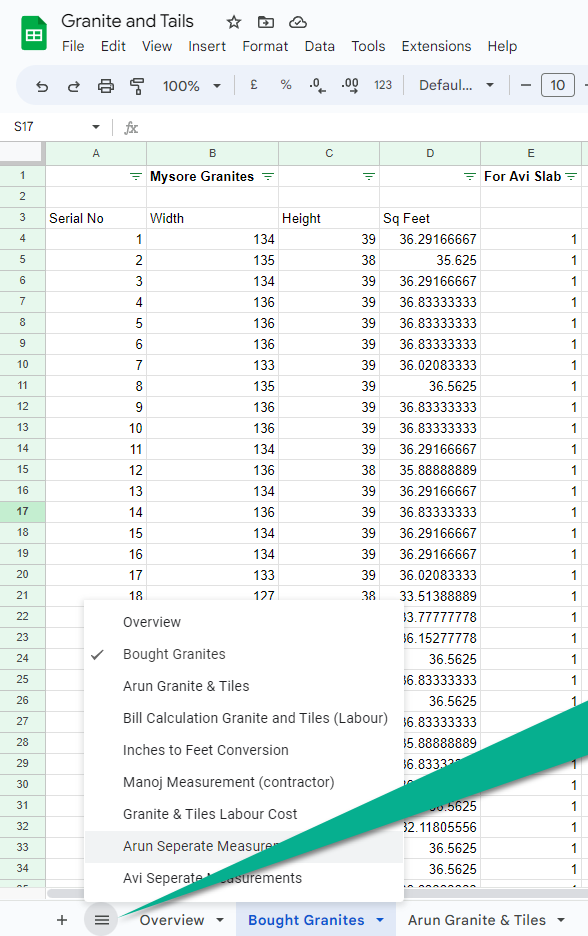Decrease font size with minus button
This screenshot has width=588, height=936.
(525, 85)
